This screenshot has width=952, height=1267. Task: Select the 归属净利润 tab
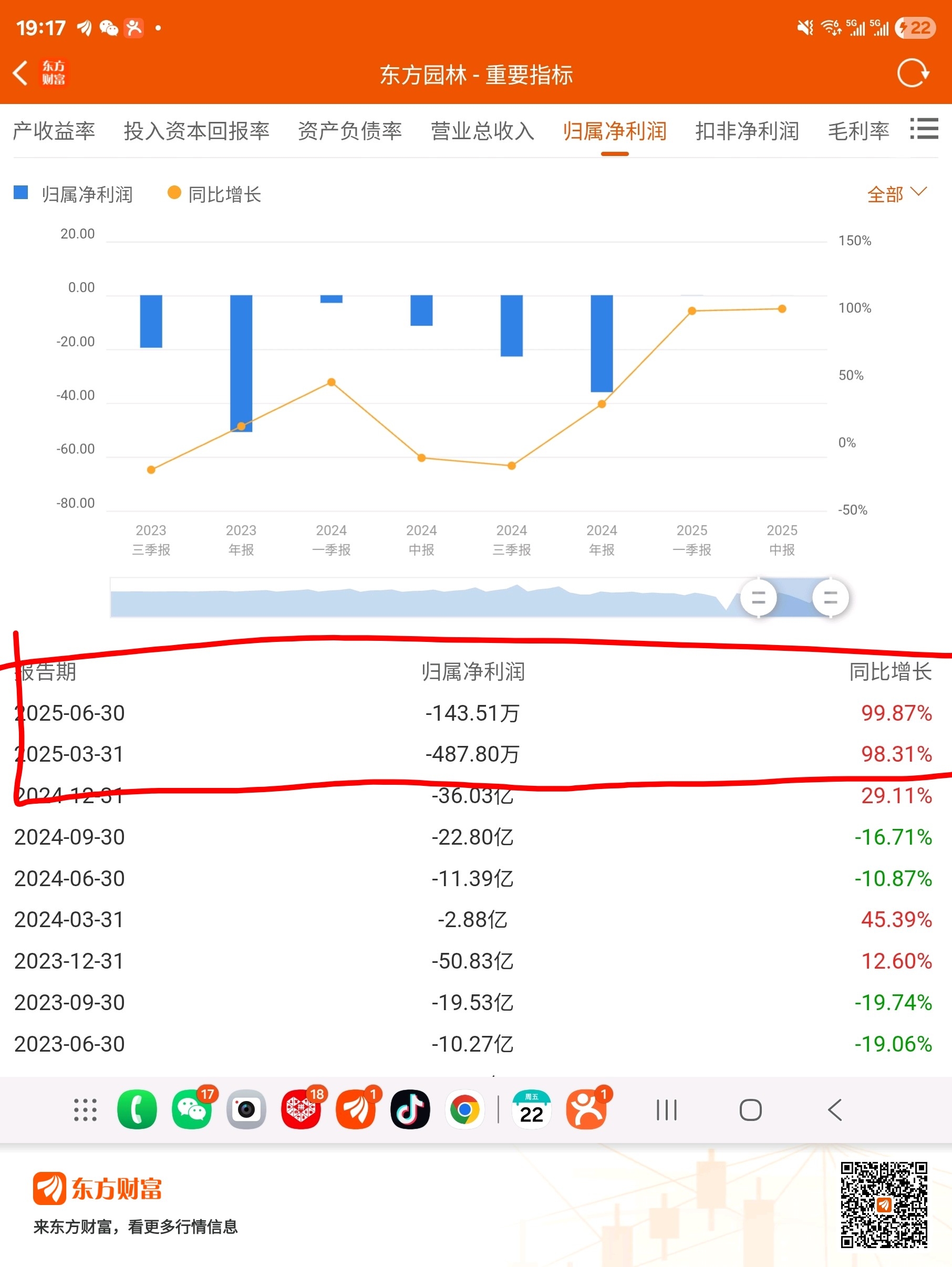point(615,131)
